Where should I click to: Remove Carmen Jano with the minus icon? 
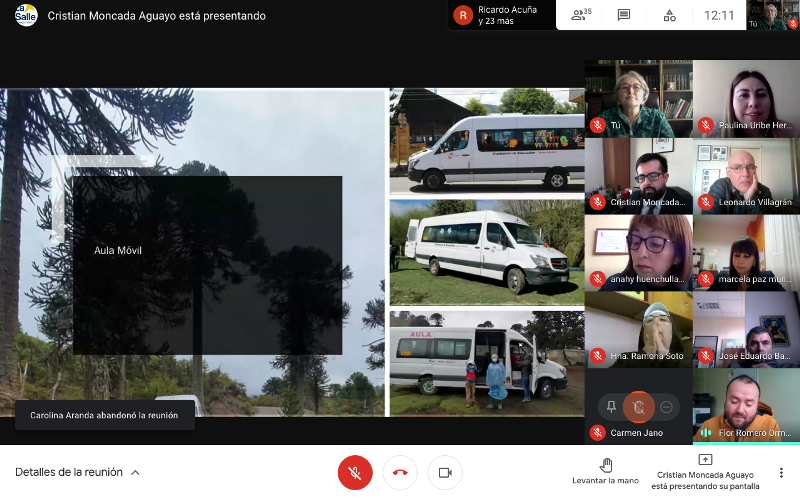(667, 406)
